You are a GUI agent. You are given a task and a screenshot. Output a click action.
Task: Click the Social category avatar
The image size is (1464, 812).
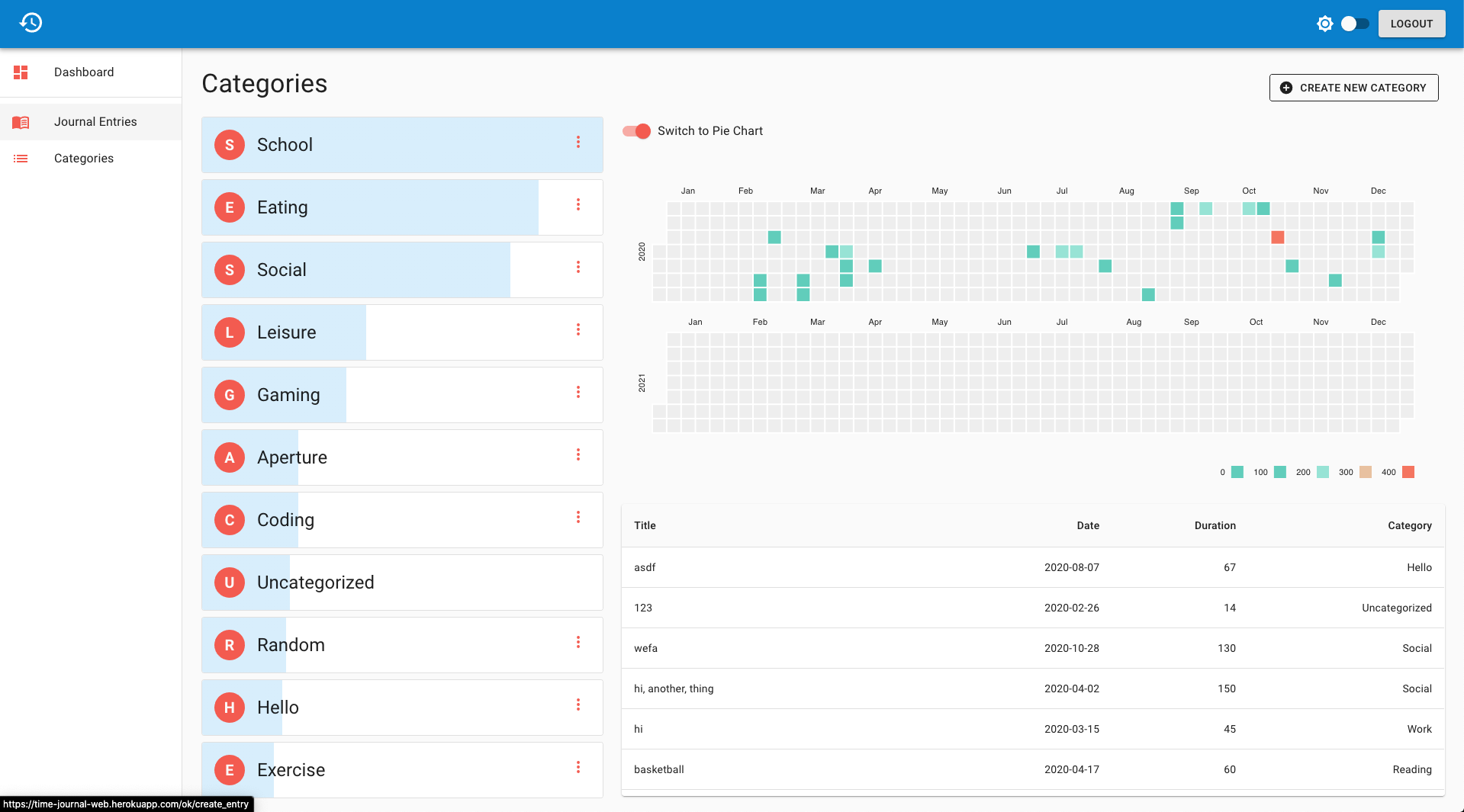pos(230,270)
